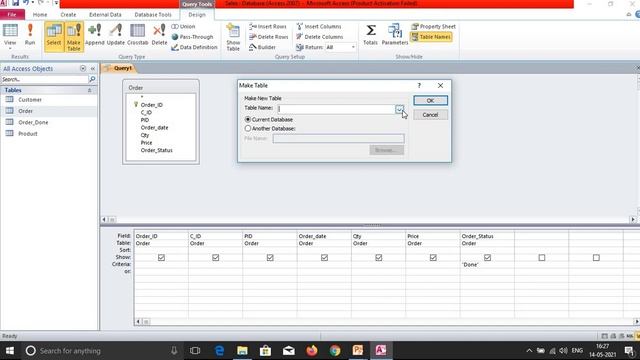
Task: Choose the Make Table query type
Action: [x=74, y=37]
